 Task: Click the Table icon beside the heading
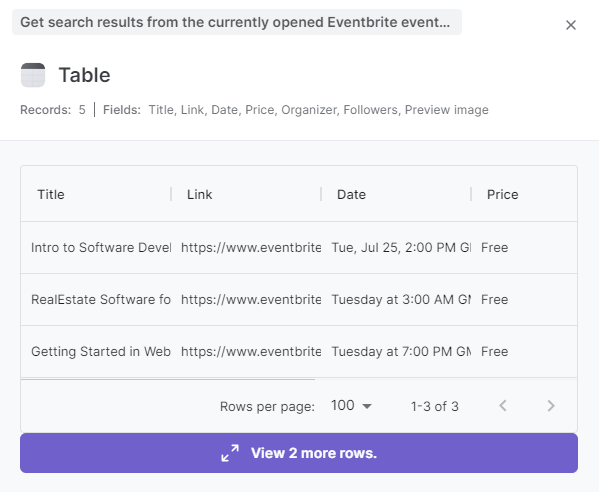tap(33, 75)
